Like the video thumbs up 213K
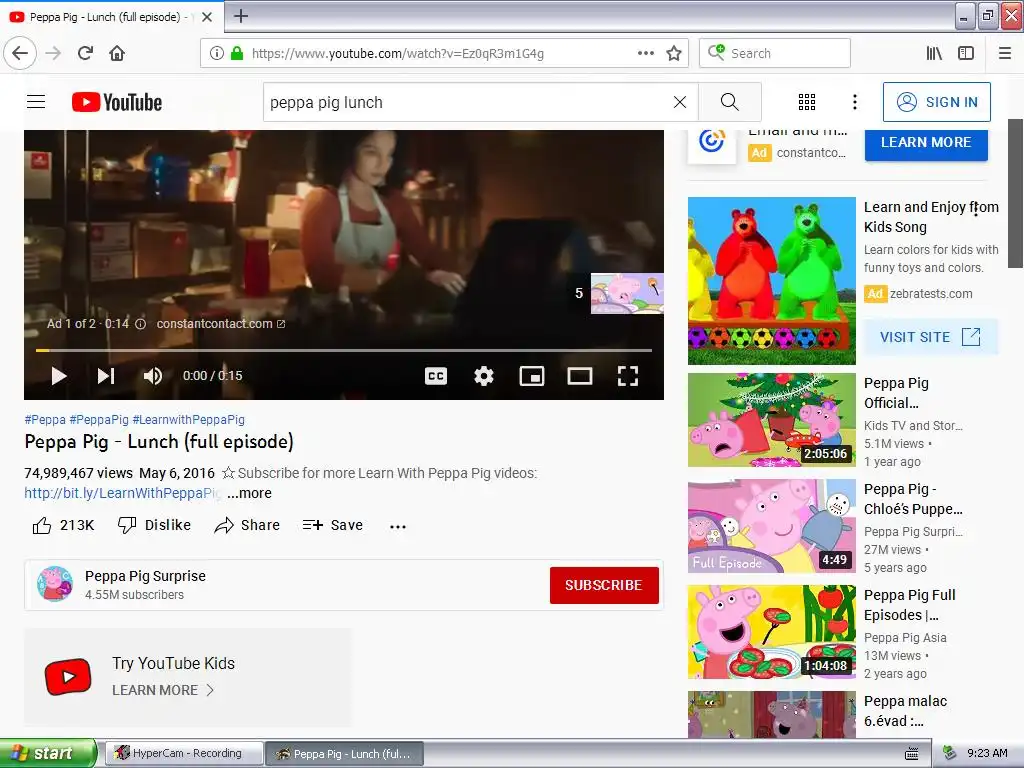The height and width of the screenshot is (768, 1024). (63, 525)
